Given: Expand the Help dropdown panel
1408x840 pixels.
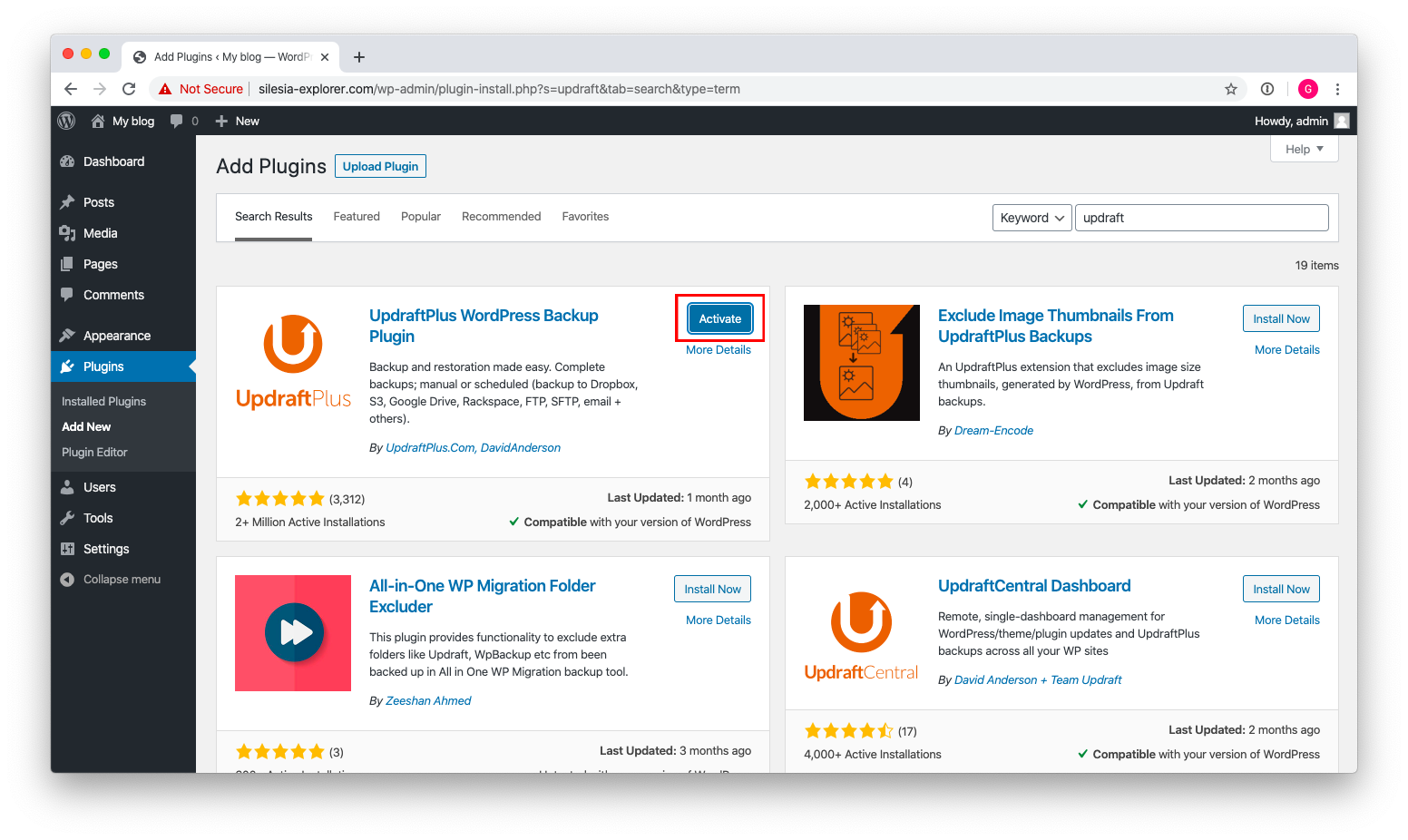Looking at the screenshot, I should point(1305,149).
